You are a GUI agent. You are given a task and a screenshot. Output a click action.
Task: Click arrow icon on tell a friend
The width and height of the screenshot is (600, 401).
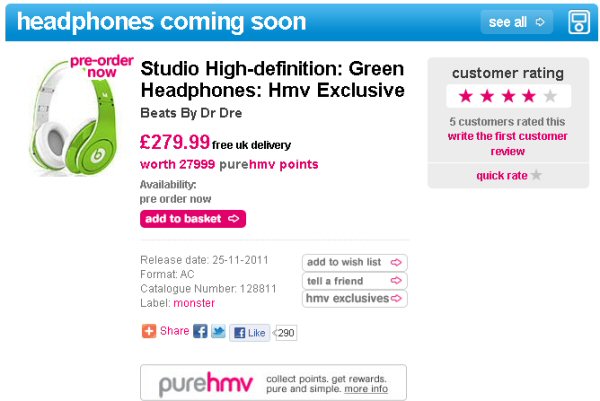(396, 280)
